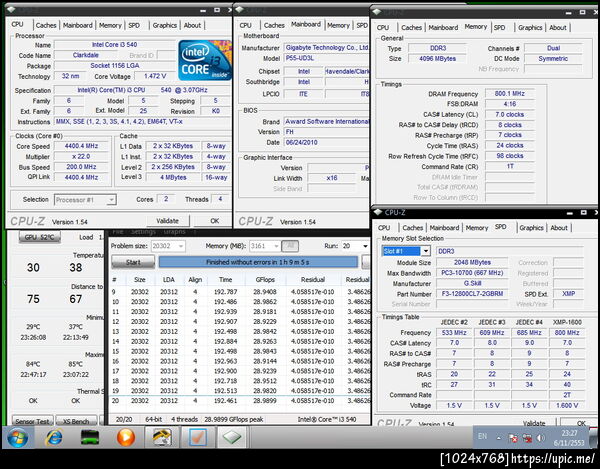The image size is (600, 469).
Task: Click the EN language indicator in tray
Action: tap(483, 436)
